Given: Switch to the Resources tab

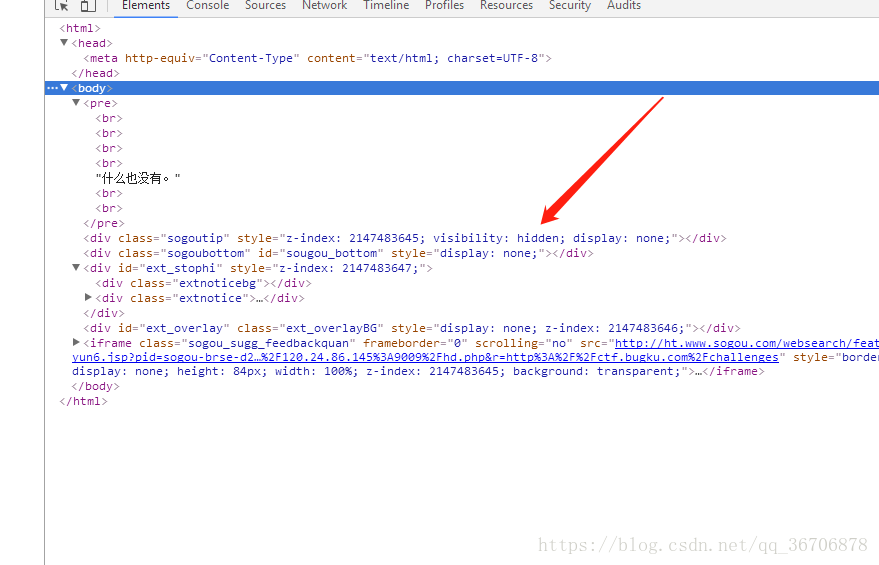Looking at the screenshot, I should coord(506,6).
